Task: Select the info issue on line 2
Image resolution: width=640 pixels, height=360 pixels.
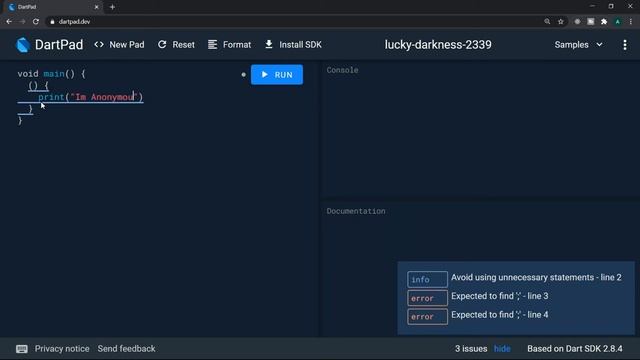Action: [x=514, y=278]
